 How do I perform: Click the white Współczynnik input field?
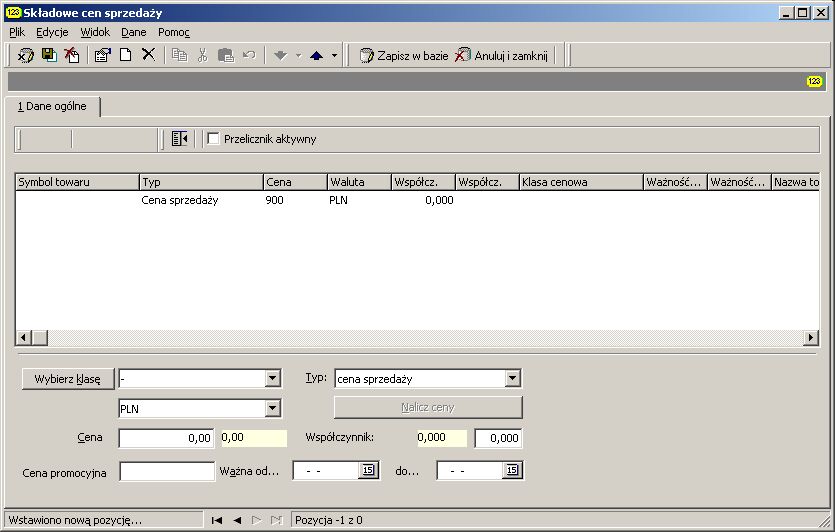[x=498, y=438]
